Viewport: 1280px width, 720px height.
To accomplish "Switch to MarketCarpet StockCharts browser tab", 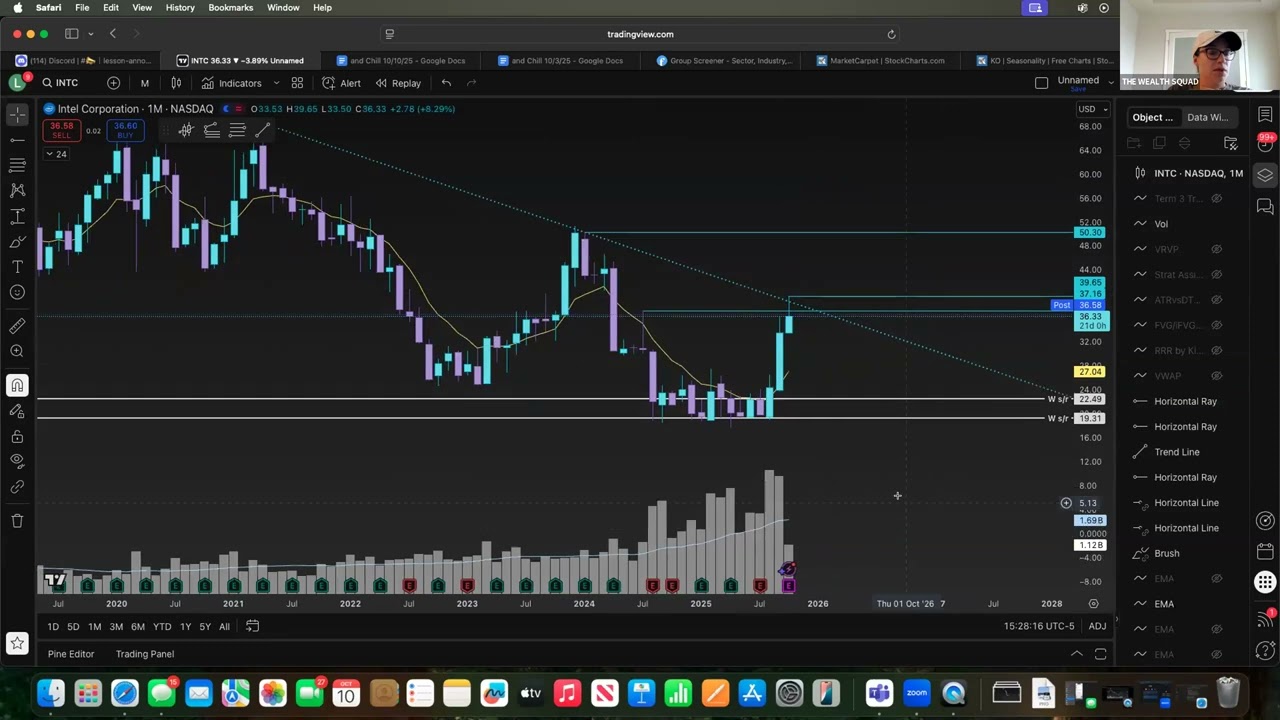I will pos(880,60).
